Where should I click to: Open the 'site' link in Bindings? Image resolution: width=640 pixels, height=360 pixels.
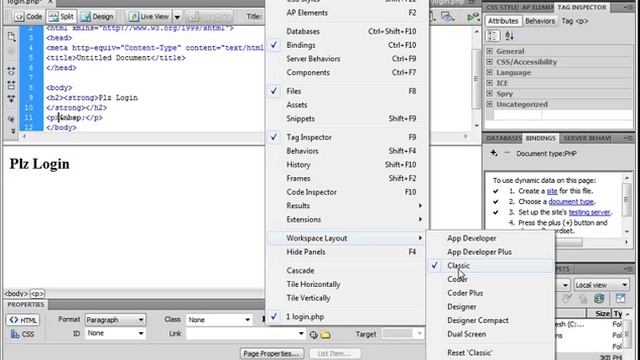(552, 191)
